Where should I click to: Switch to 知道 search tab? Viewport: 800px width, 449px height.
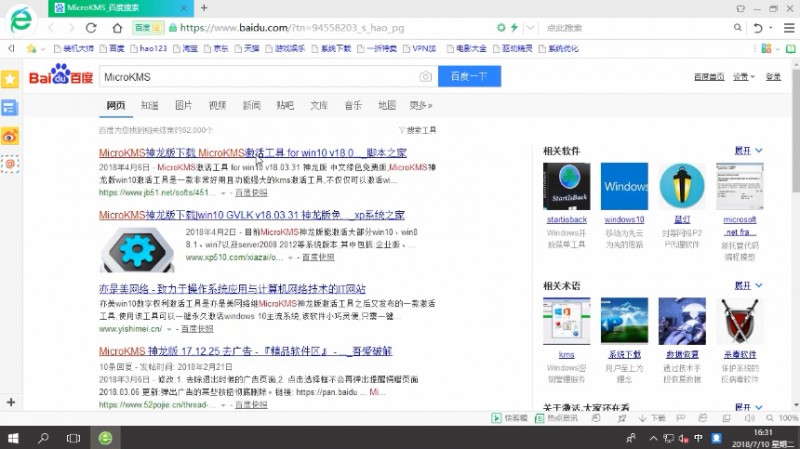pos(149,105)
